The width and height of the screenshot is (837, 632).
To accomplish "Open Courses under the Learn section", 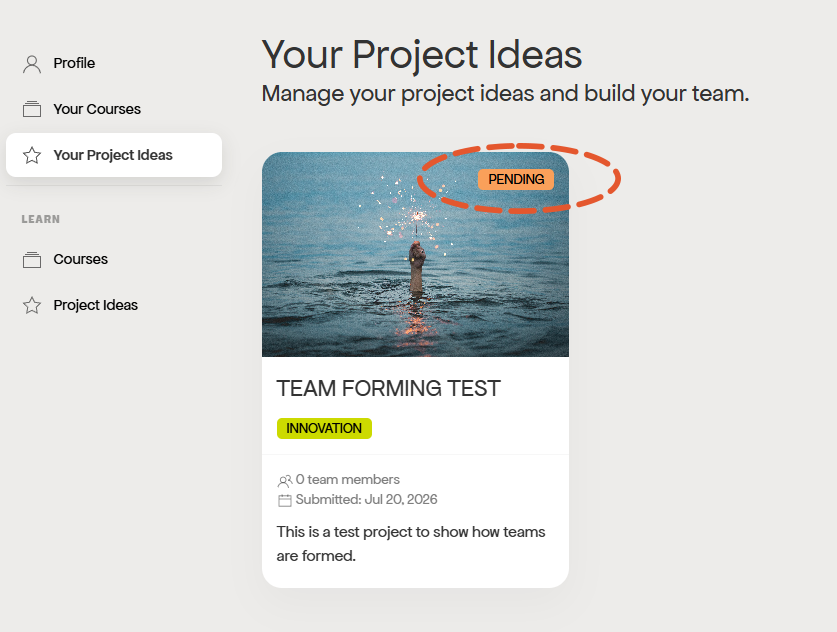I will click(x=114, y=259).
